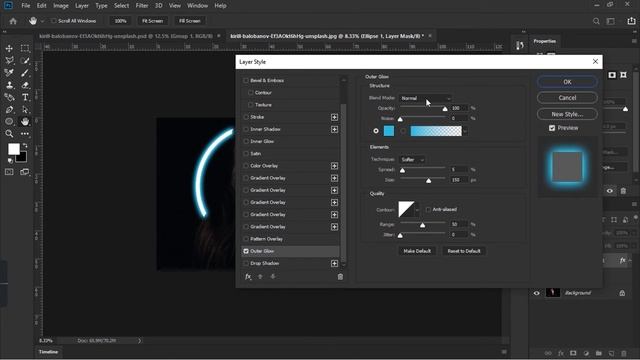Click the solid blue glow color swatch
This screenshot has width=640, height=360.
(x=389, y=131)
